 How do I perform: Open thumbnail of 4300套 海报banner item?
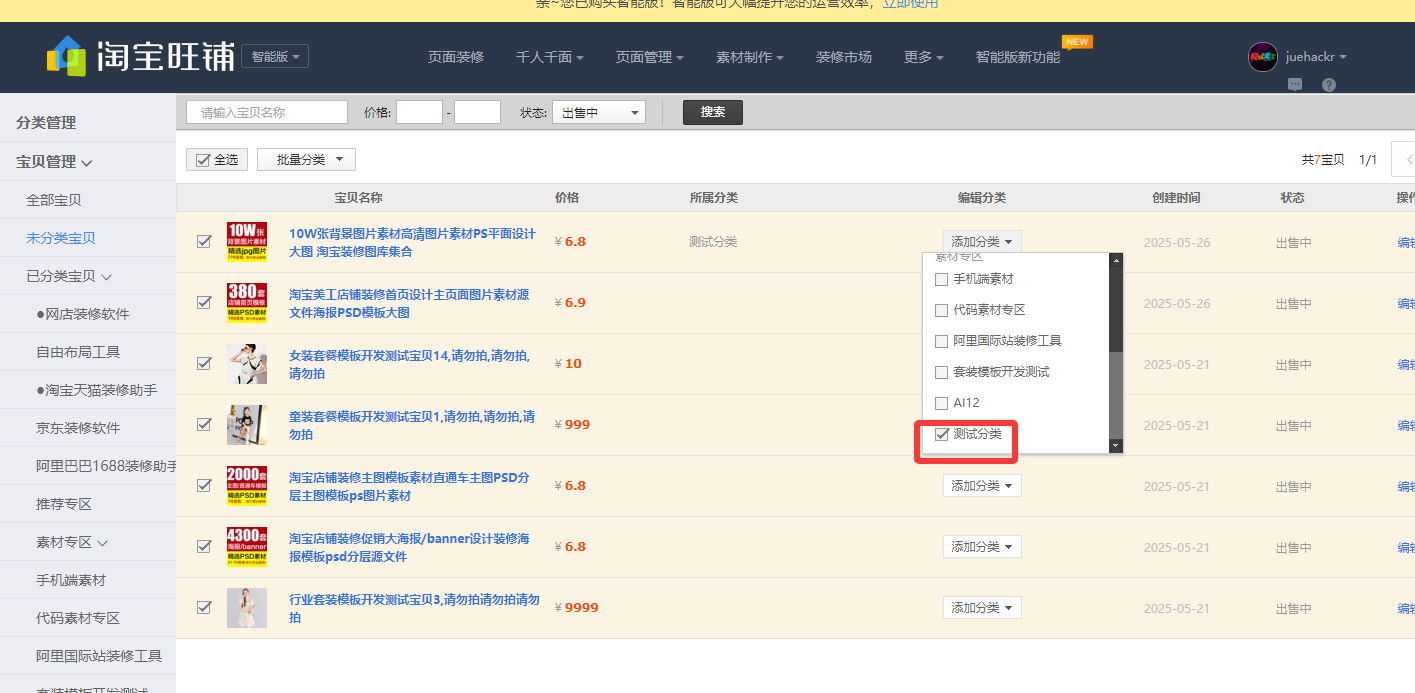[x=247, y=547]
